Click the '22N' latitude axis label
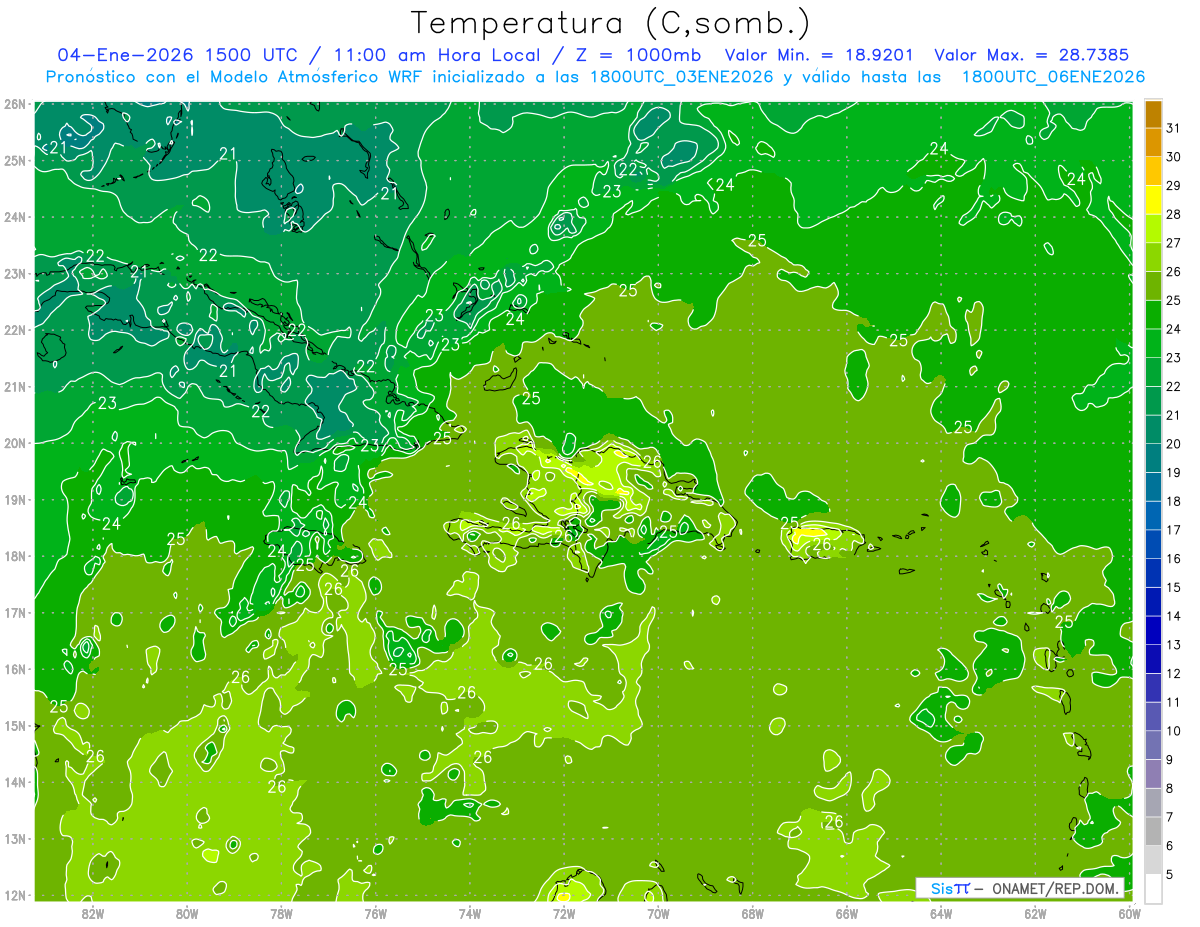This screenshot has width=1200, height=927. tap(14, 330)
